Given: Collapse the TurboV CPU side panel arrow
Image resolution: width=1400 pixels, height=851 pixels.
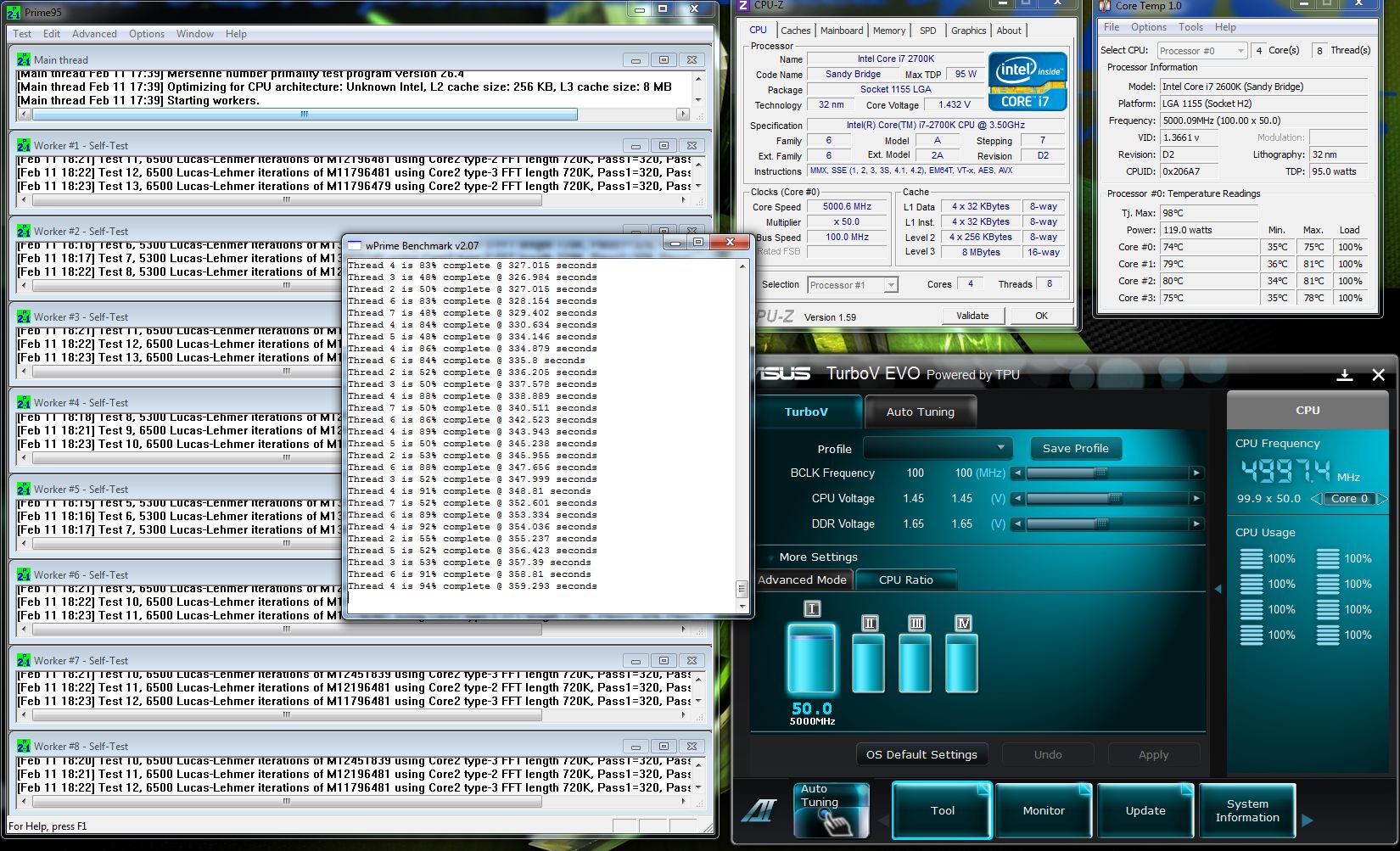Looking at the screenshot, I should click(1218, 589).
